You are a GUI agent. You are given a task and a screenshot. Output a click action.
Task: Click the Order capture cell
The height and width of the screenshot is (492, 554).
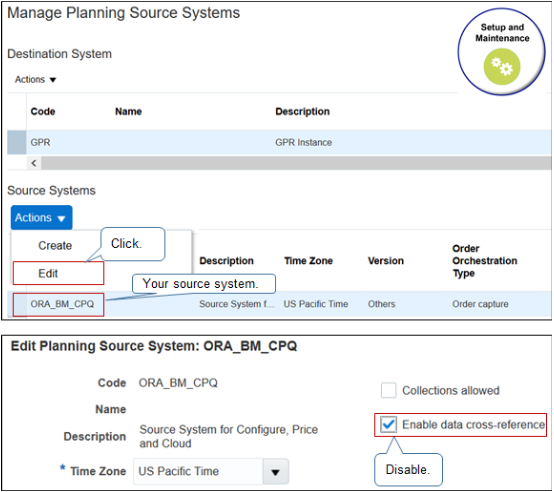pos(480,304)
